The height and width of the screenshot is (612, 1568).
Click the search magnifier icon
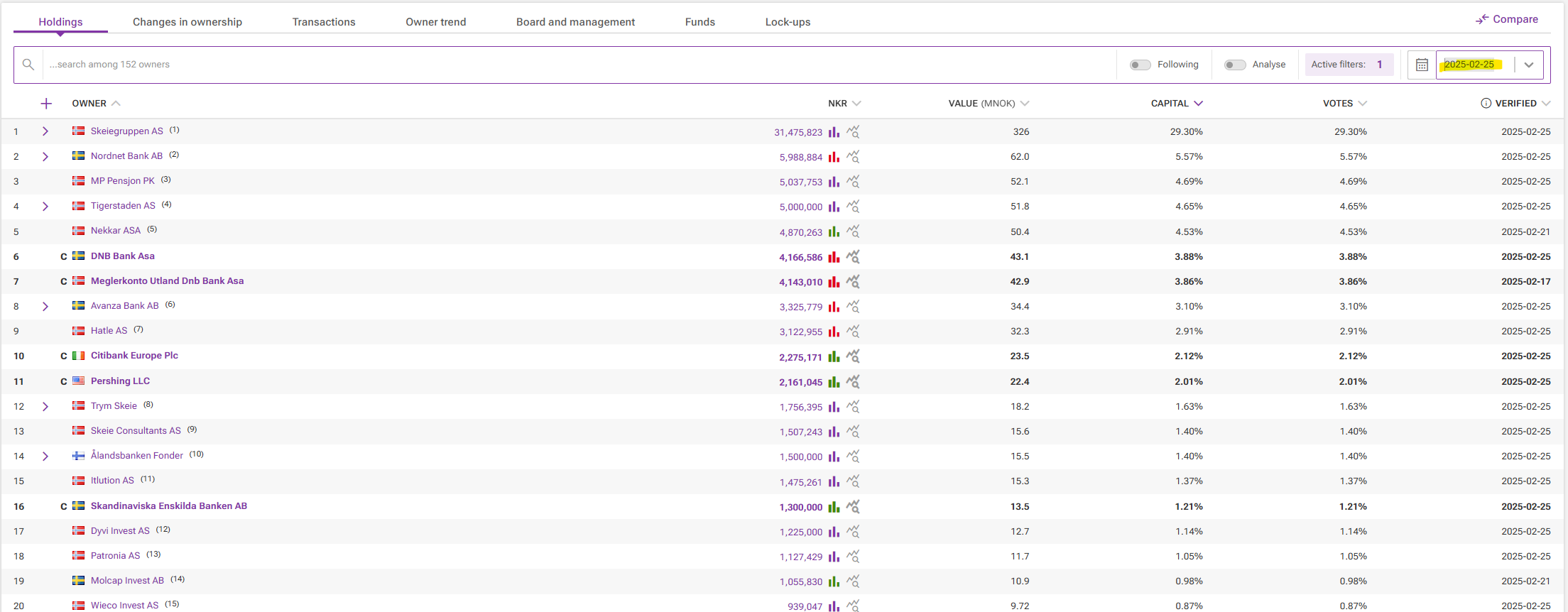28,65
